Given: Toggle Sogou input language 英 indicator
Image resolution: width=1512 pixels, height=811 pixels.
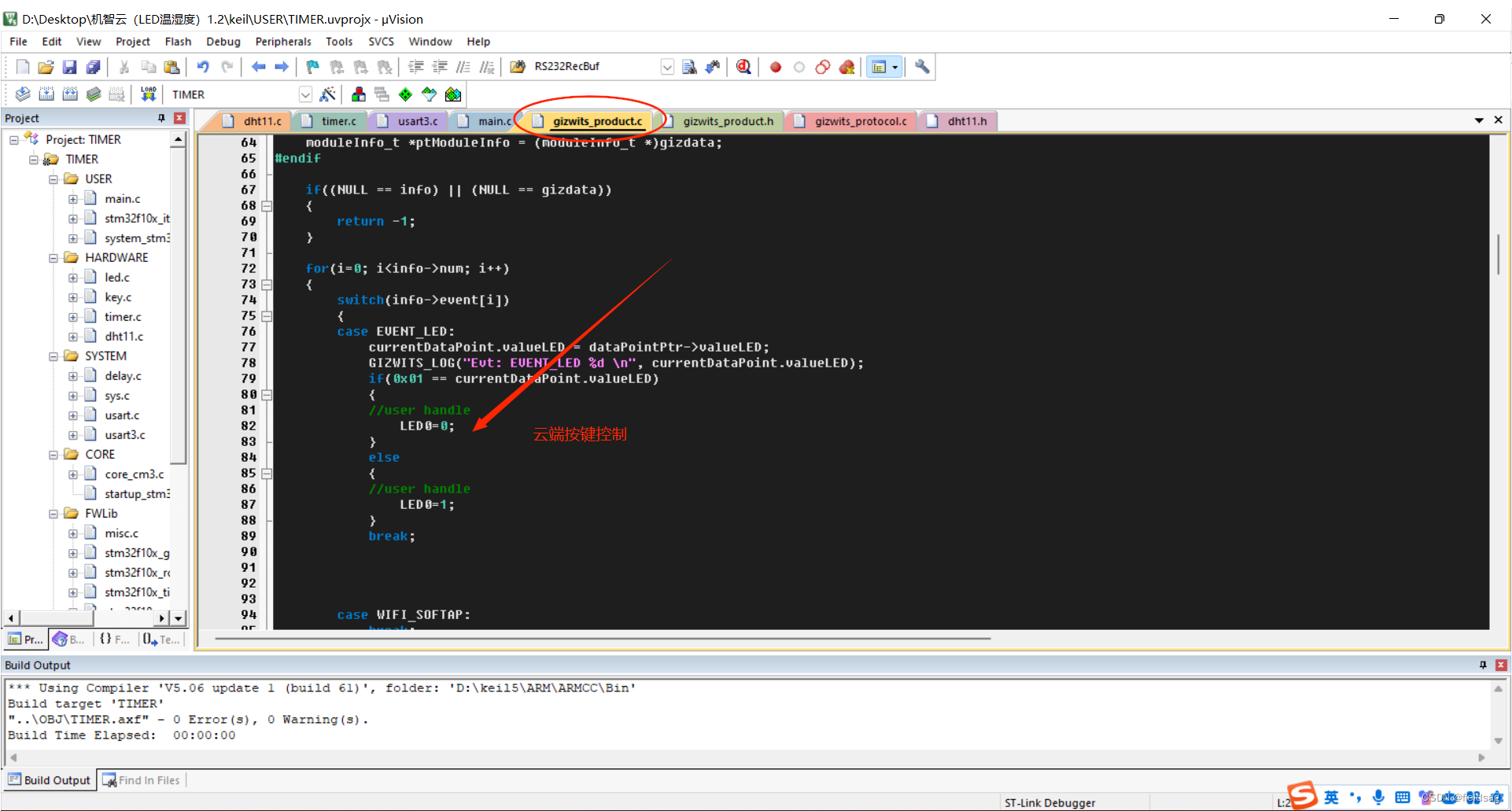Looking at the screenshot, I should click(x=1331, y=797).
